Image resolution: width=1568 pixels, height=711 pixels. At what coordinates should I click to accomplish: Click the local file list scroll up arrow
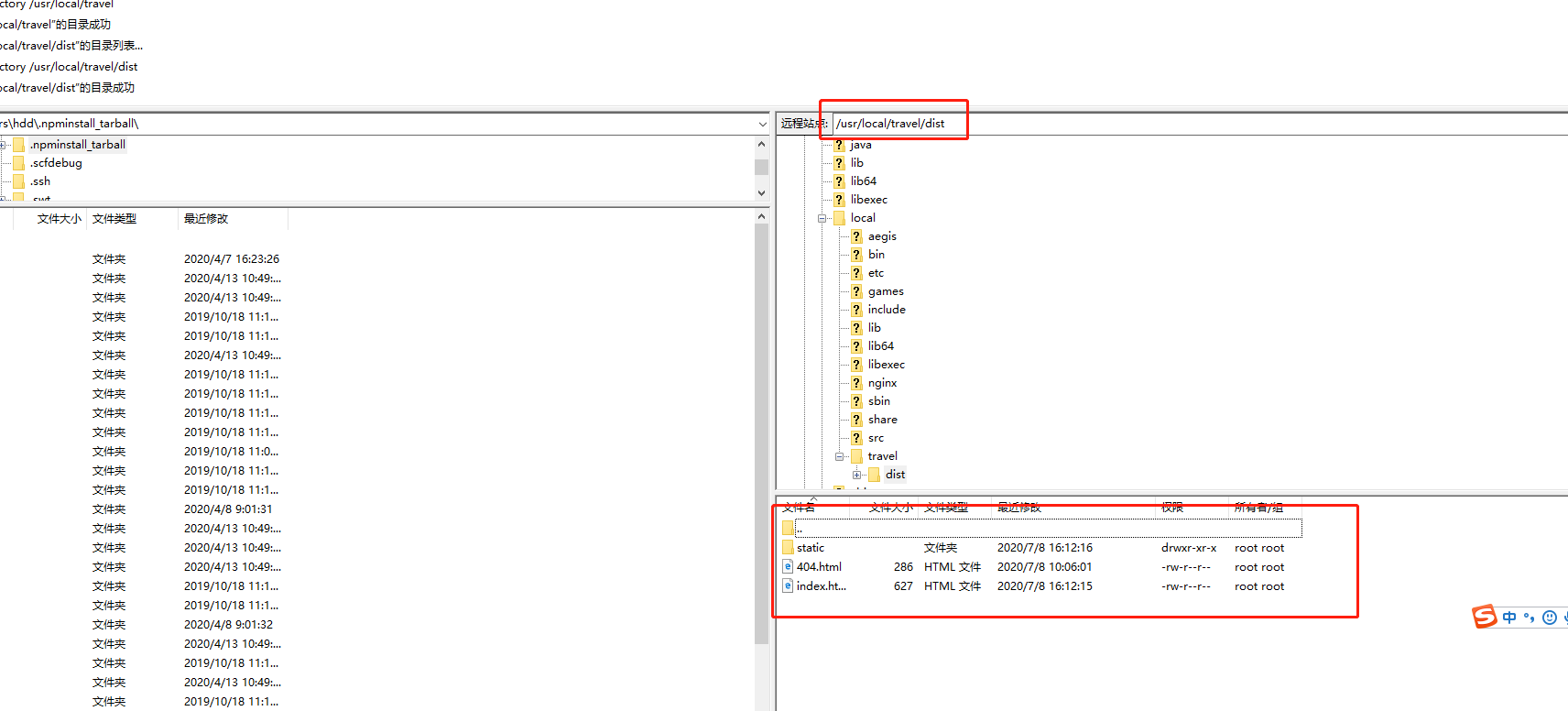click(x=761, y=216)
